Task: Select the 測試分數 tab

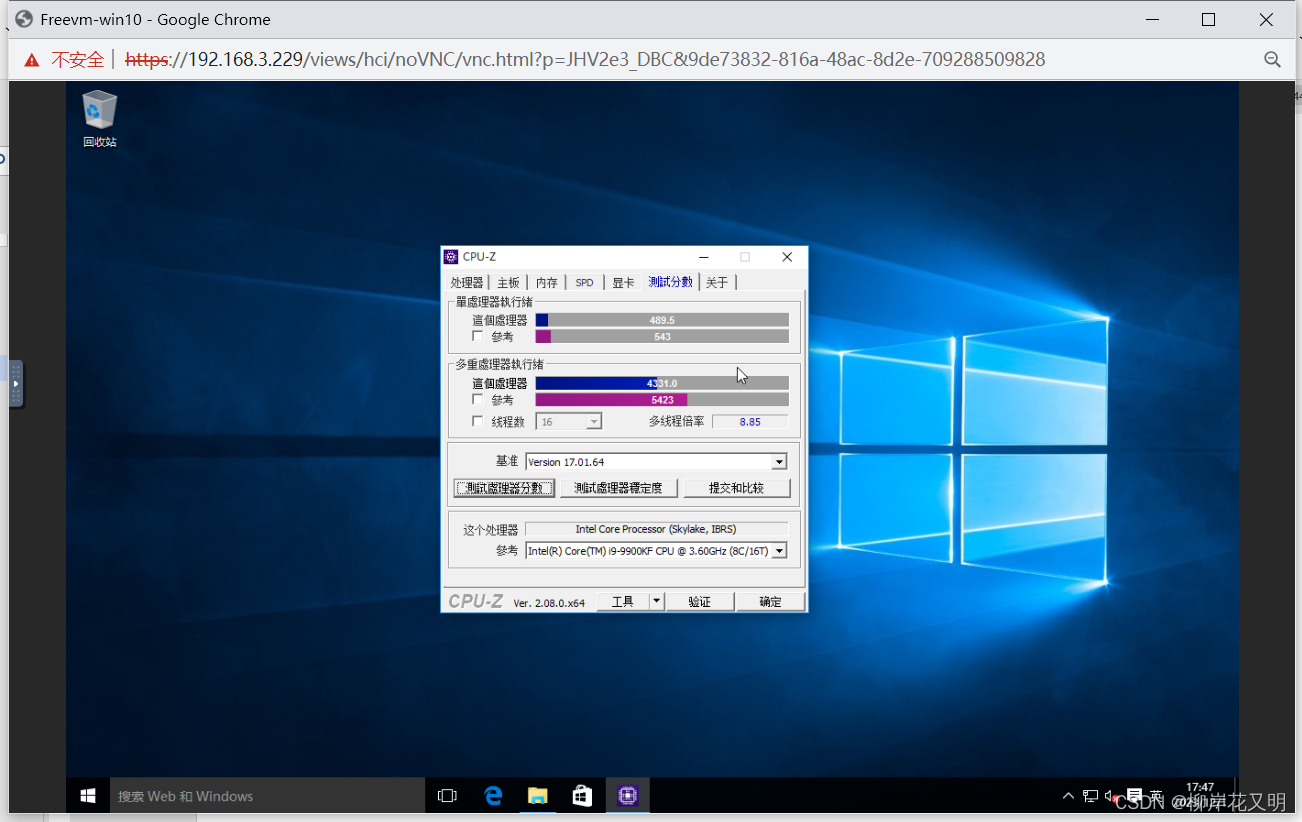Action: coord(670,282)
